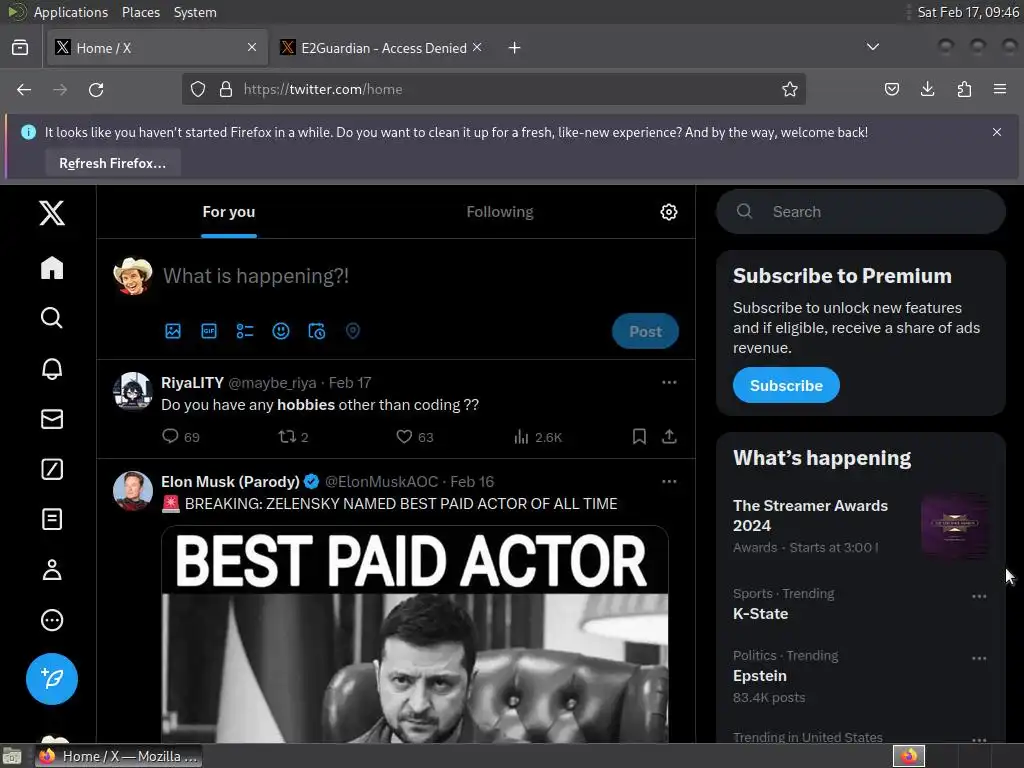Click the round blue compose post button

click(x=52, y=679)
